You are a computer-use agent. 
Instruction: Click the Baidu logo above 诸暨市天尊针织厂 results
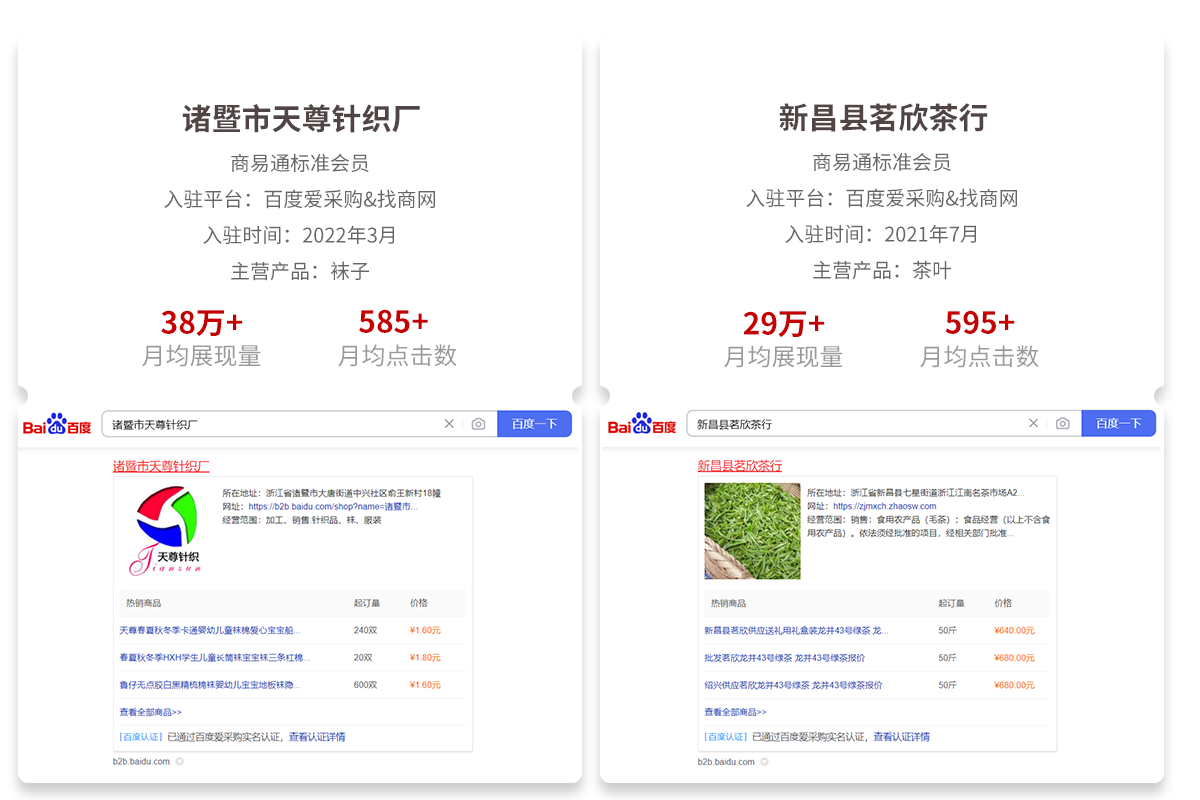tap(57, 425)
